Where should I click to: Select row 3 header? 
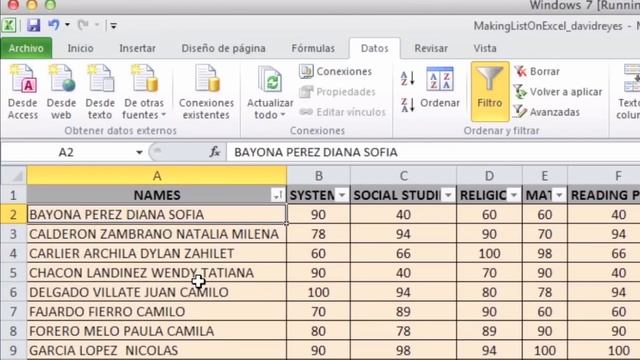tap(13, 234)
